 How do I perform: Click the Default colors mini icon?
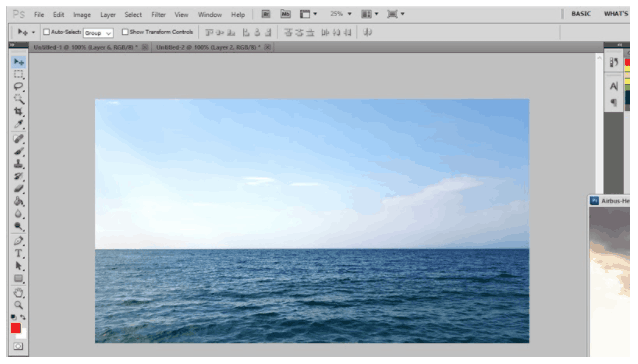14,317
